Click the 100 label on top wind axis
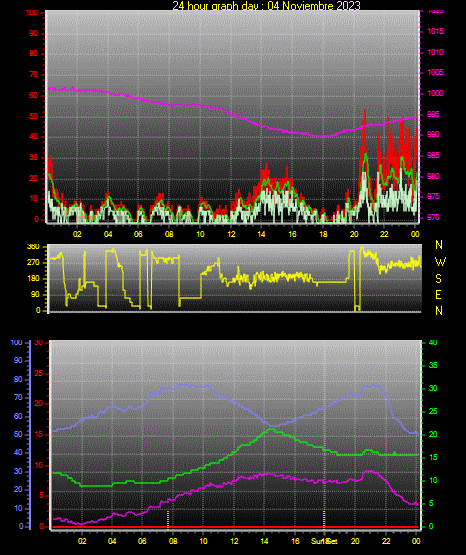This screenshot has height=555, width=466. click(x=31, y=12)
